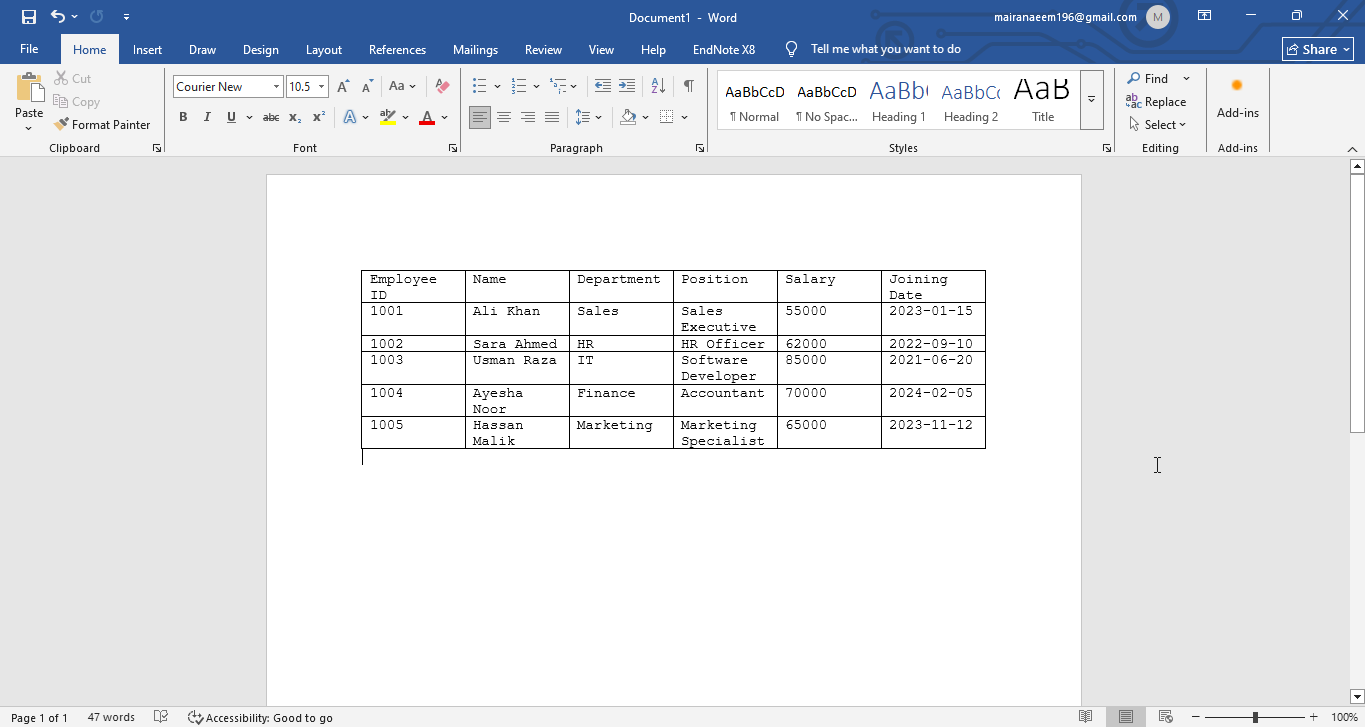Expand the font color dropdown arrow

point(445,117)
